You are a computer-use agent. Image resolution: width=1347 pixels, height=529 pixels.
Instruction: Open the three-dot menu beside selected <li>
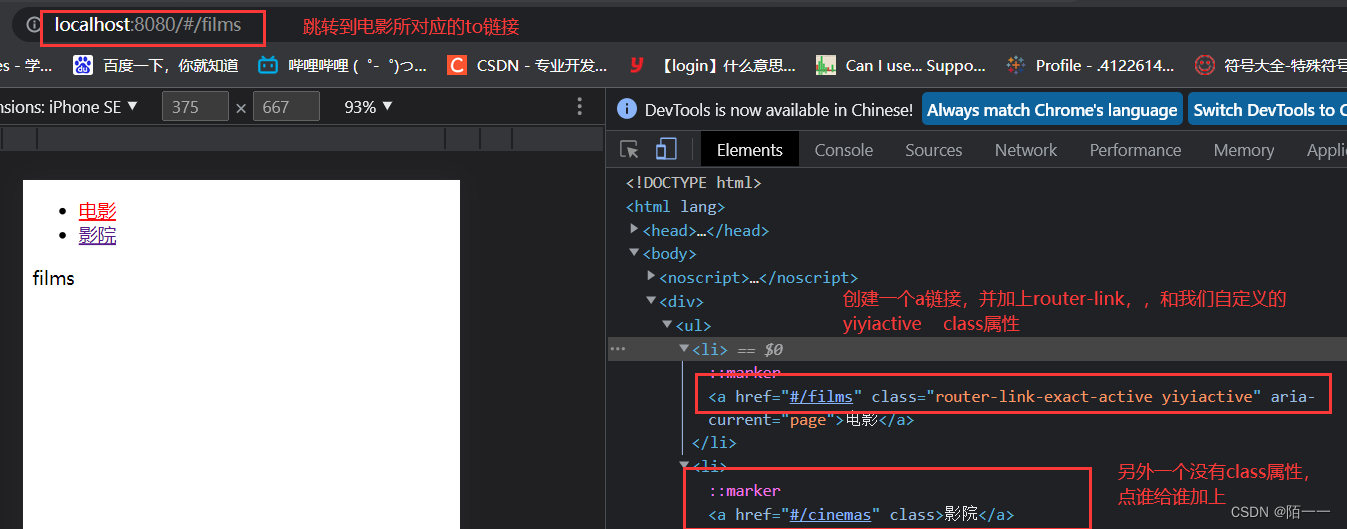[618, 349]
